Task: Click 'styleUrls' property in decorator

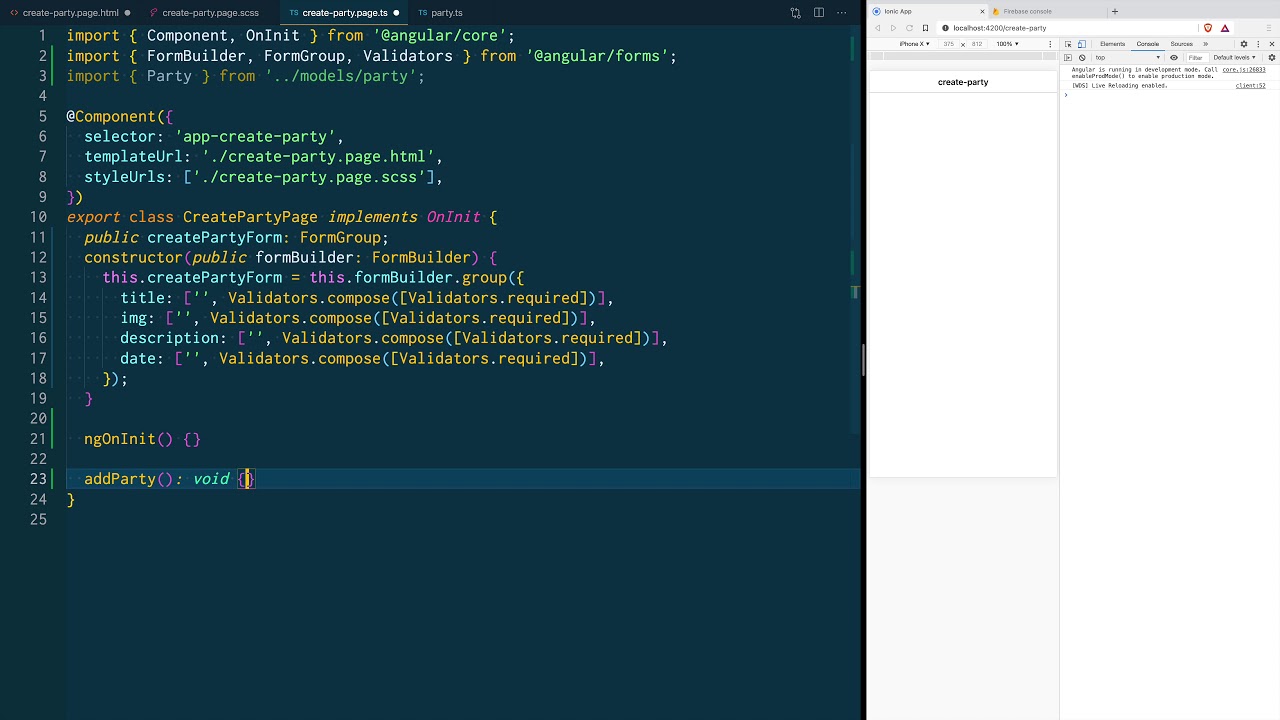Action: (x=125, y=177)
